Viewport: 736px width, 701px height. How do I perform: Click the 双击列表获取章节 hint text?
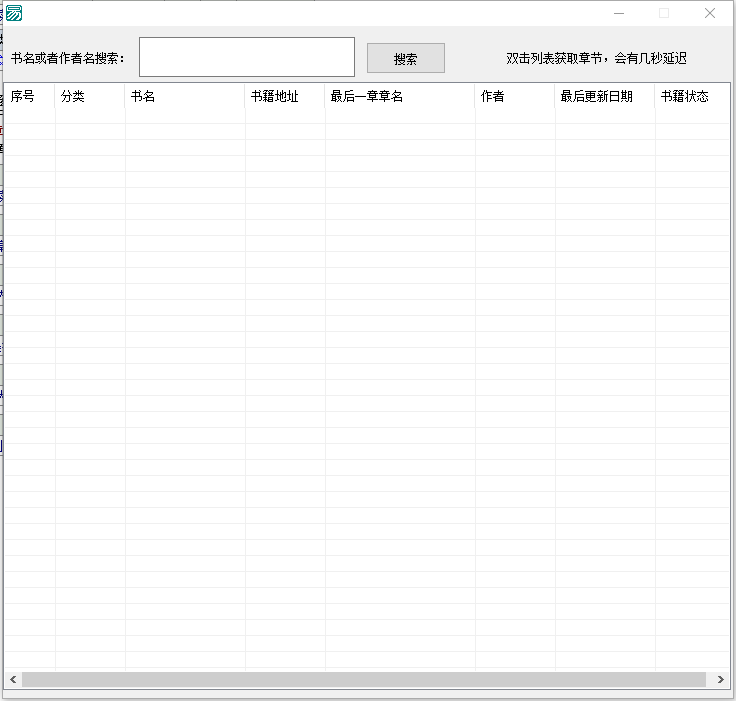(x=596, y=58)
